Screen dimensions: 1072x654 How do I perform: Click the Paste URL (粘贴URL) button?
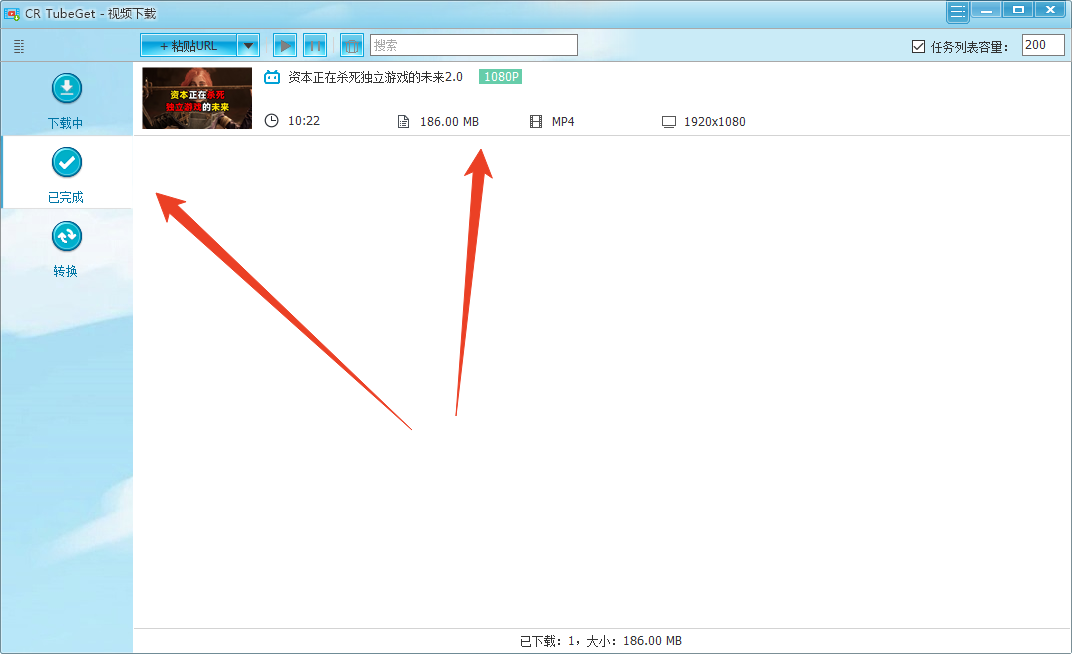click(x=189, y=46)
